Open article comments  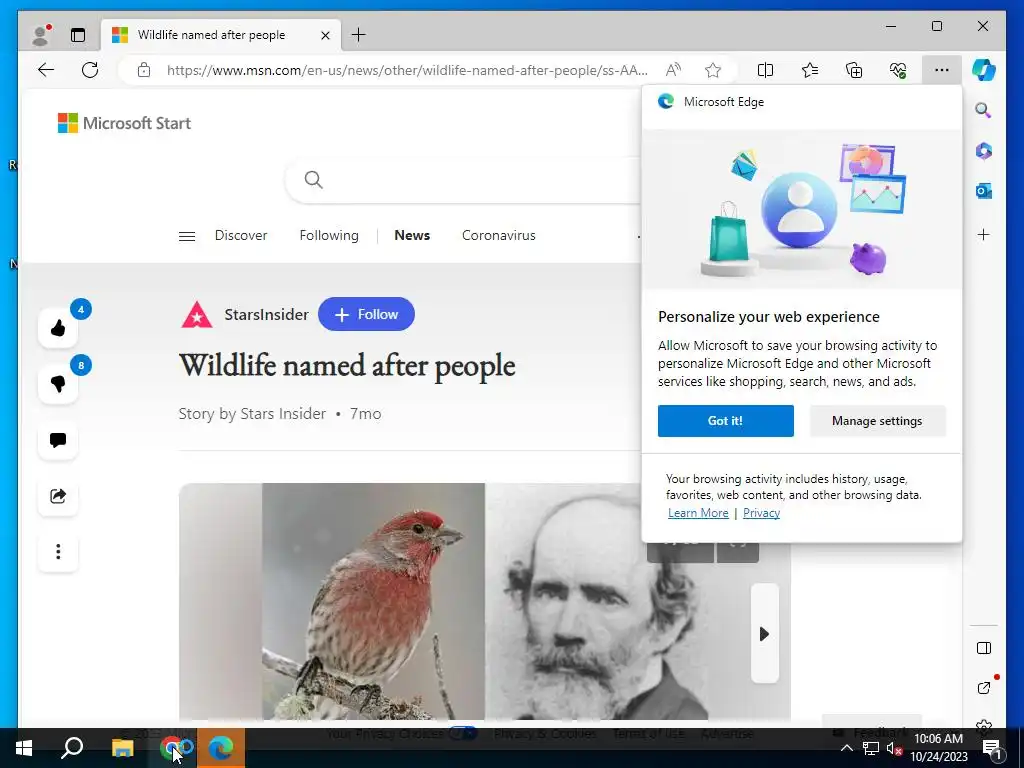[x=58, y=440]
